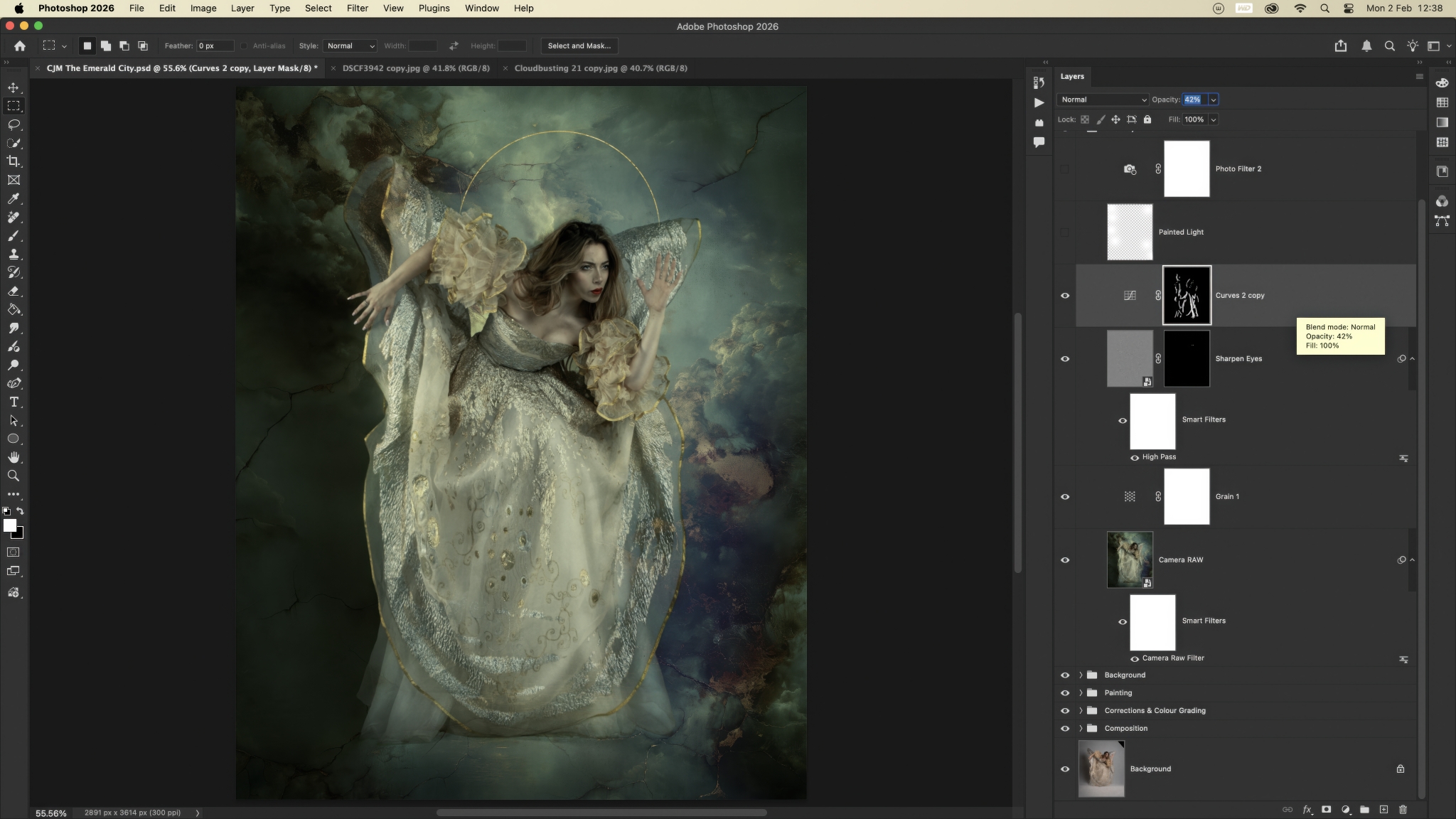Select the Horizontal Type tool

pos(14,402)
